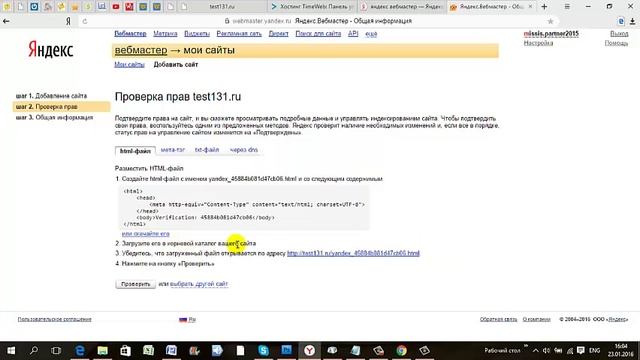Open a new browser tab with plus icon
This screenshot has width=640, height=360.
(544, 7)
